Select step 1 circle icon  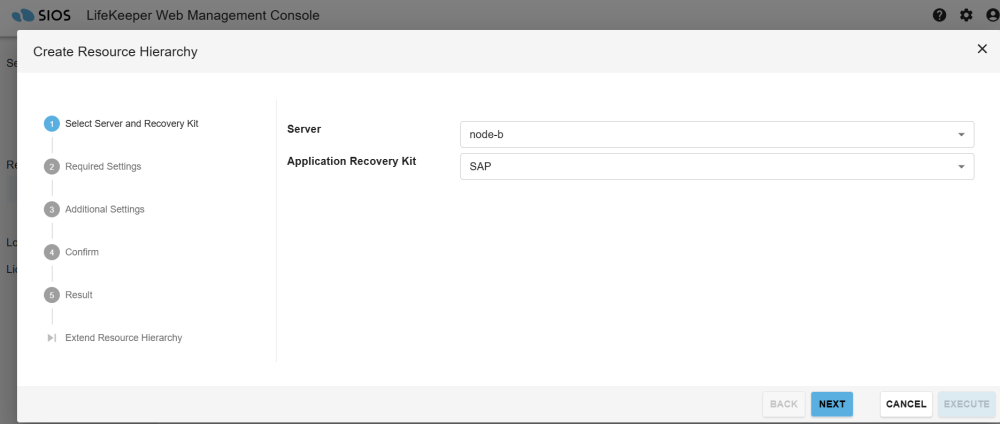[52, 124]
